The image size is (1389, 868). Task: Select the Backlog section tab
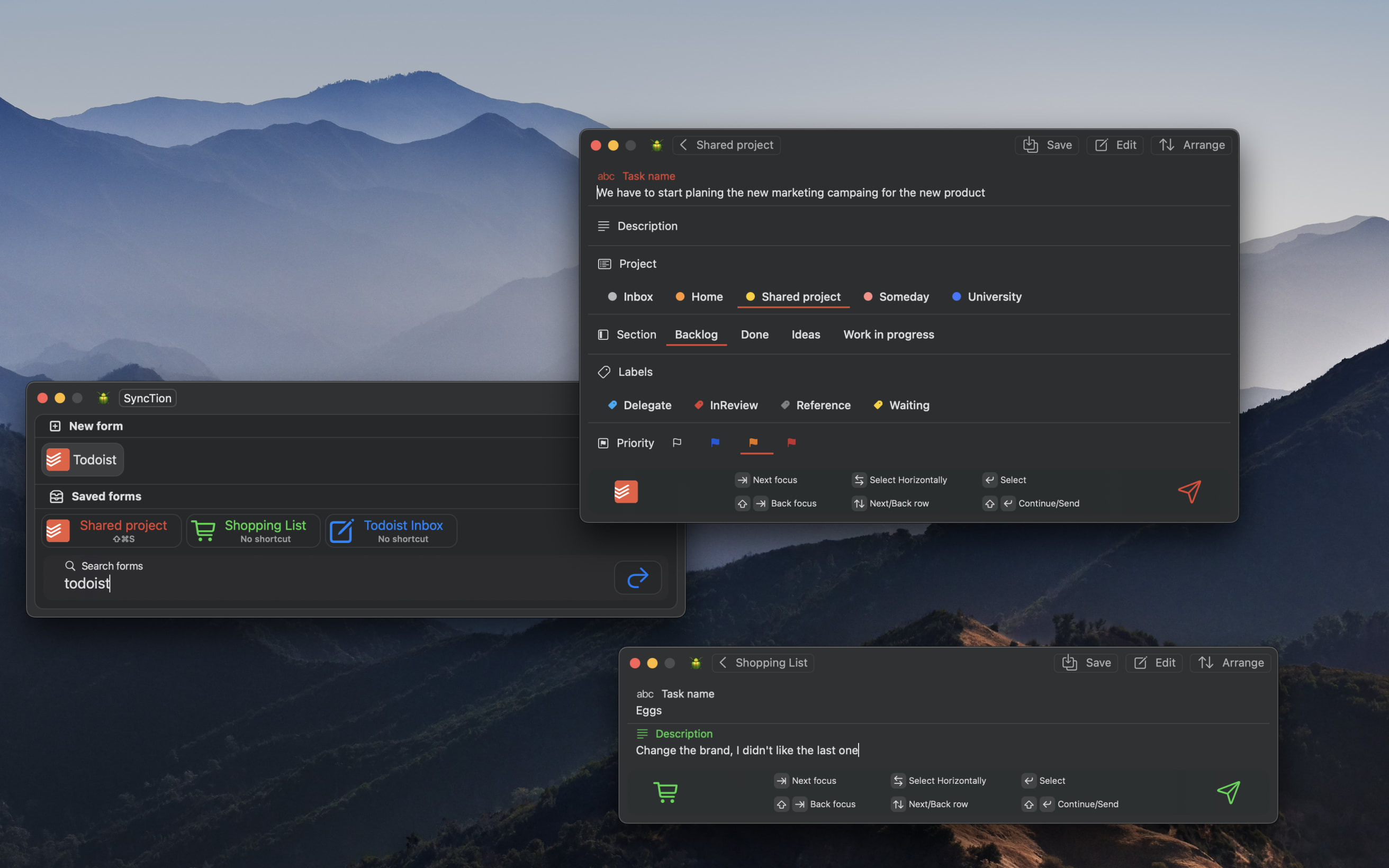[696, 334]
